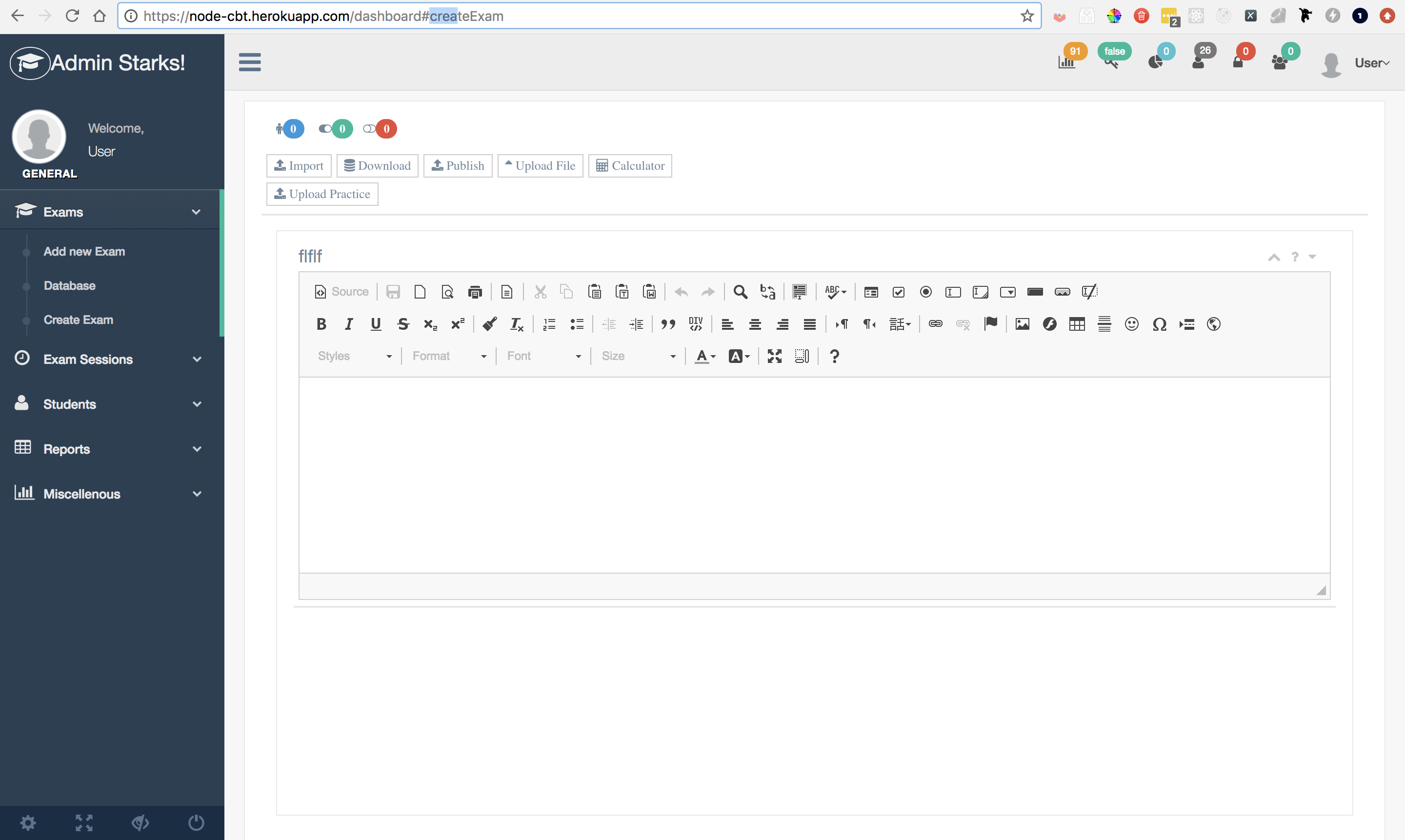Screen dimensions: 1405x840
Task: Select Database menu item
Action: click(x=68, y=286)
